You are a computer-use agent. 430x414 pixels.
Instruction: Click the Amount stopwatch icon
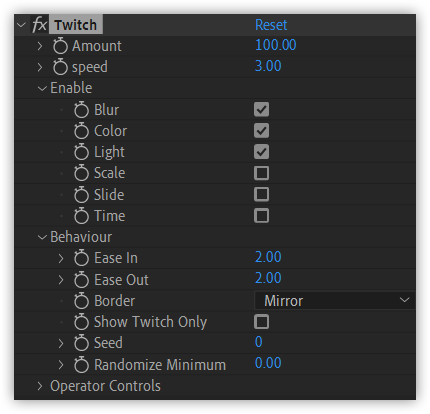pyautogui.click(x=60, y=46)
